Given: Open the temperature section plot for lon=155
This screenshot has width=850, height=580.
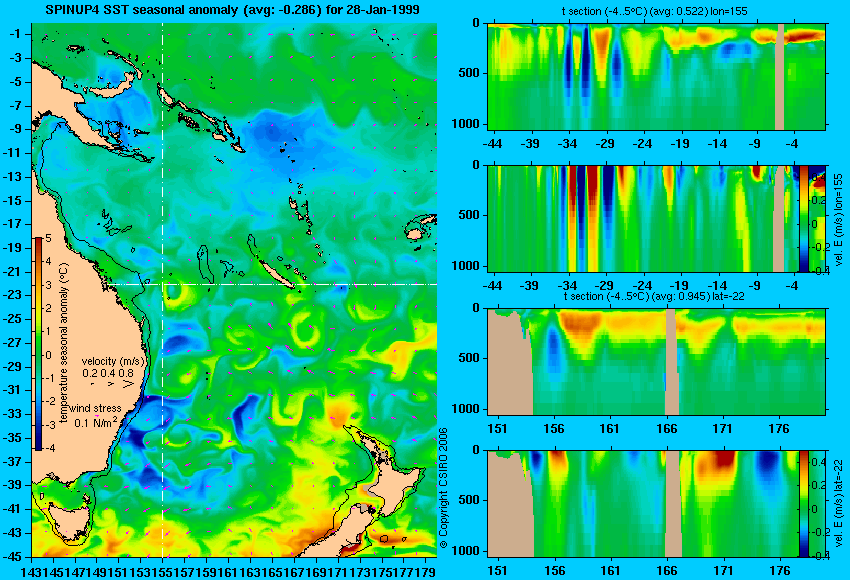Looking at the screenshot, I should (656, 76).
